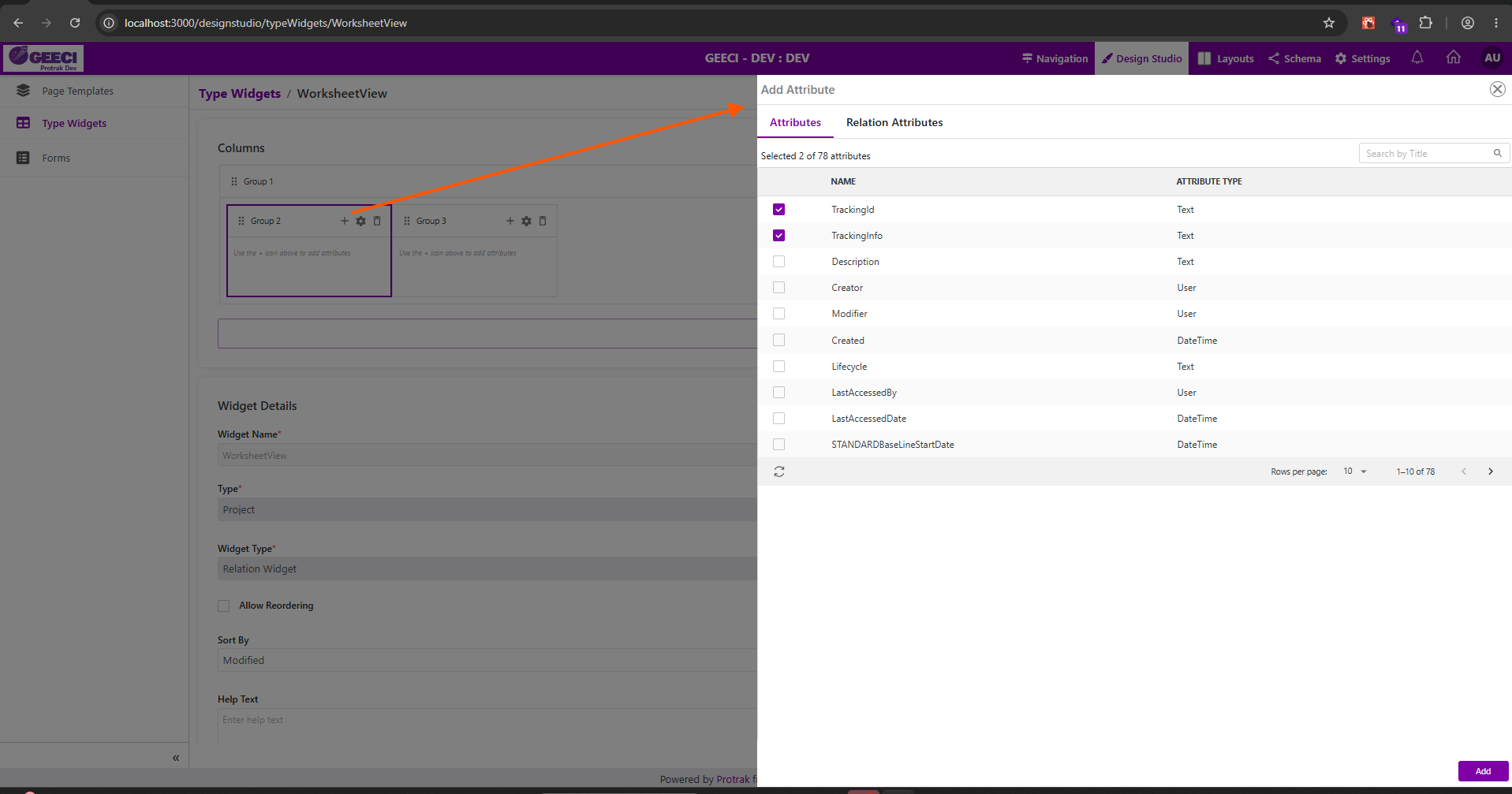Go to home via house icon
This screenshot has width=1512, height=794.
(x=1454, y=58)
